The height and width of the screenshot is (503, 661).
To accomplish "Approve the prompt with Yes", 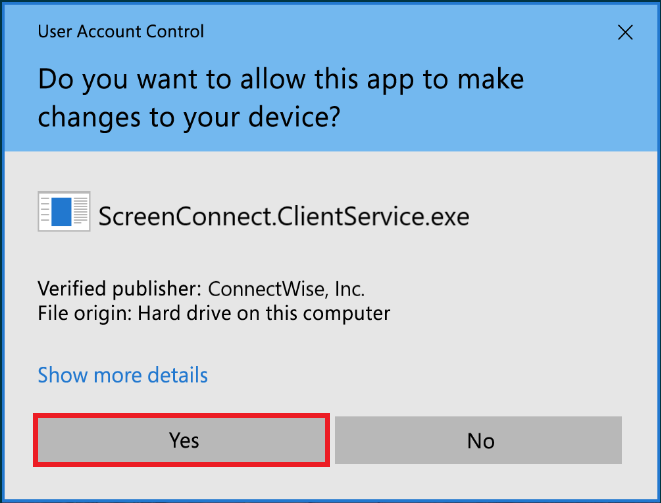I will point(182,440).
